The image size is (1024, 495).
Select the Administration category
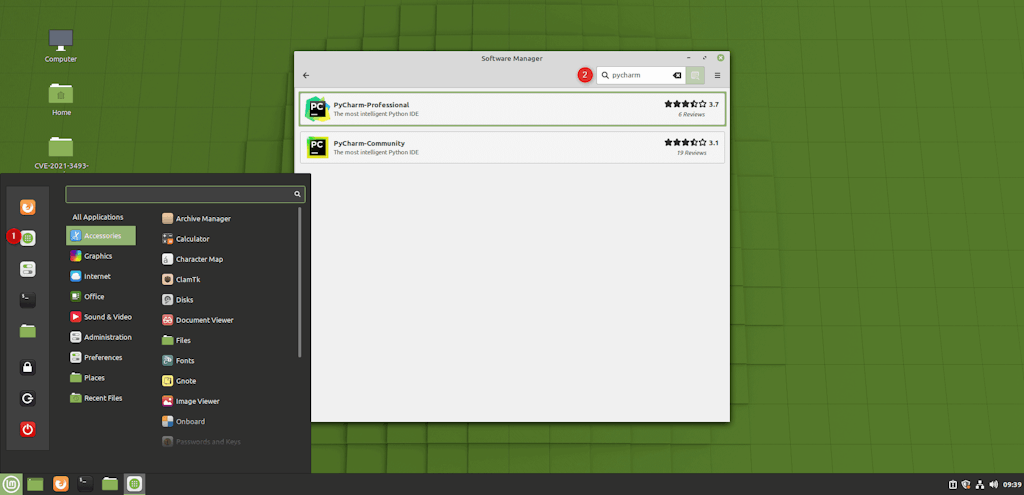[101, 337]
